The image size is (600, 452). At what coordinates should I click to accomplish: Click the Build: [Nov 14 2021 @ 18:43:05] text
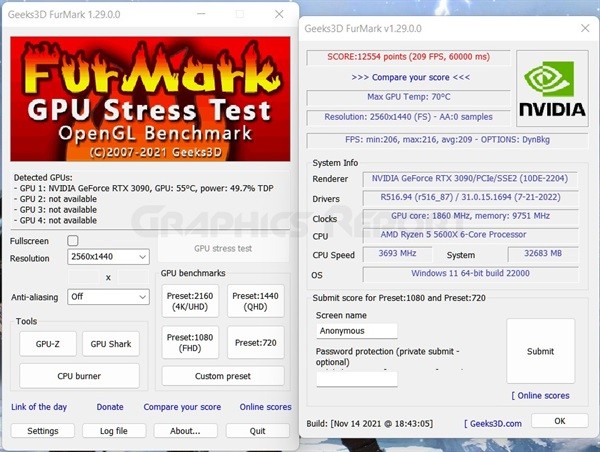(x=370, y=424)
